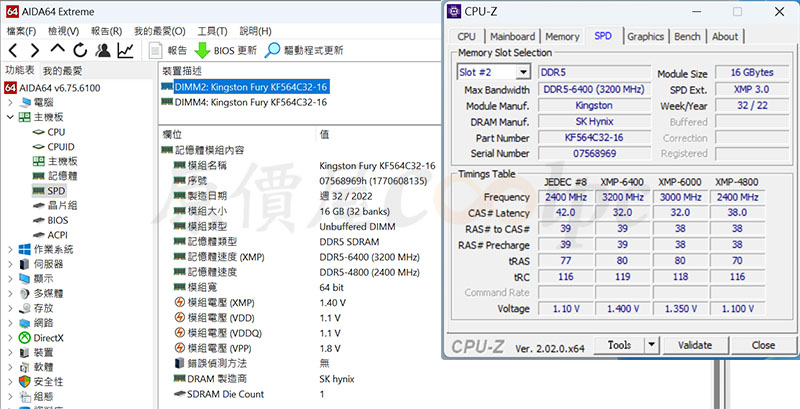Click the 軟體 software icon in tree

pos(24,367)
